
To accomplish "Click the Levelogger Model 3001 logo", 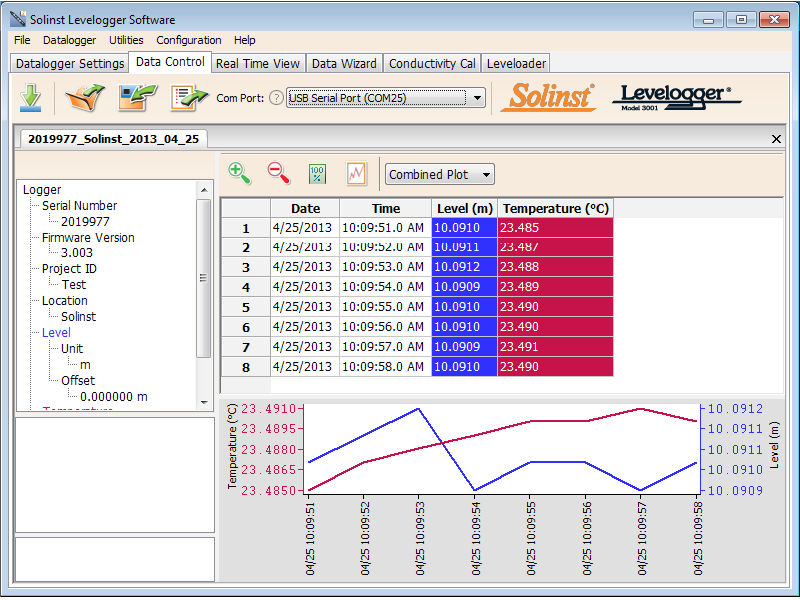I will tap(676, 97).
